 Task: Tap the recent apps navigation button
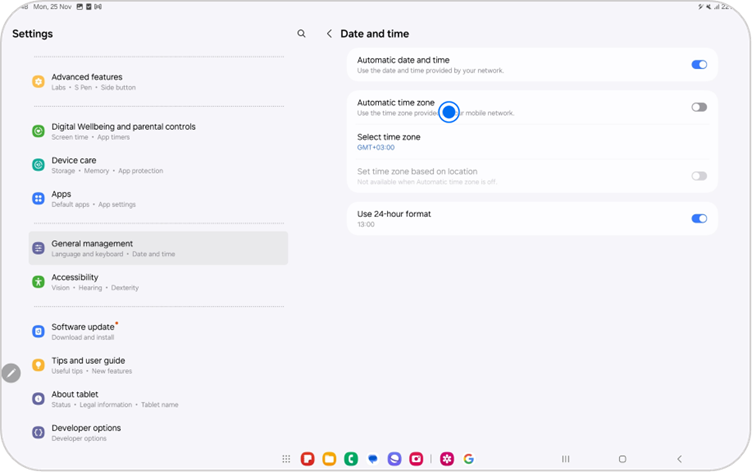[565, 459]
